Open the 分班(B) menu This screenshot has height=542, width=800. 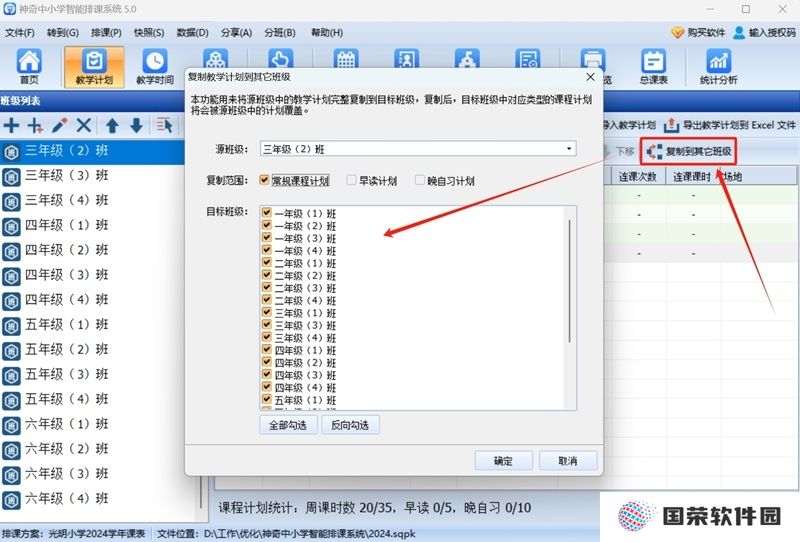coord(280,33)
